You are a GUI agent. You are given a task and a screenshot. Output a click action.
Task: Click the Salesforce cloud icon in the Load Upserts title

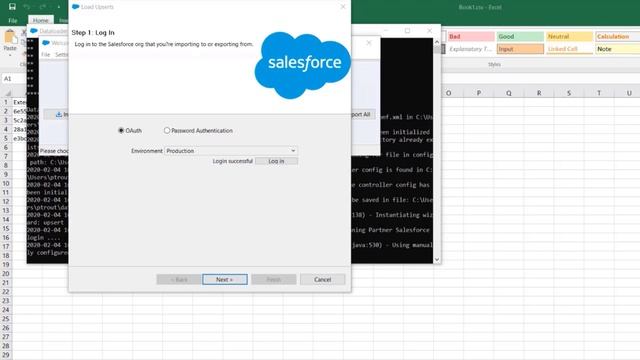point(76,7)
